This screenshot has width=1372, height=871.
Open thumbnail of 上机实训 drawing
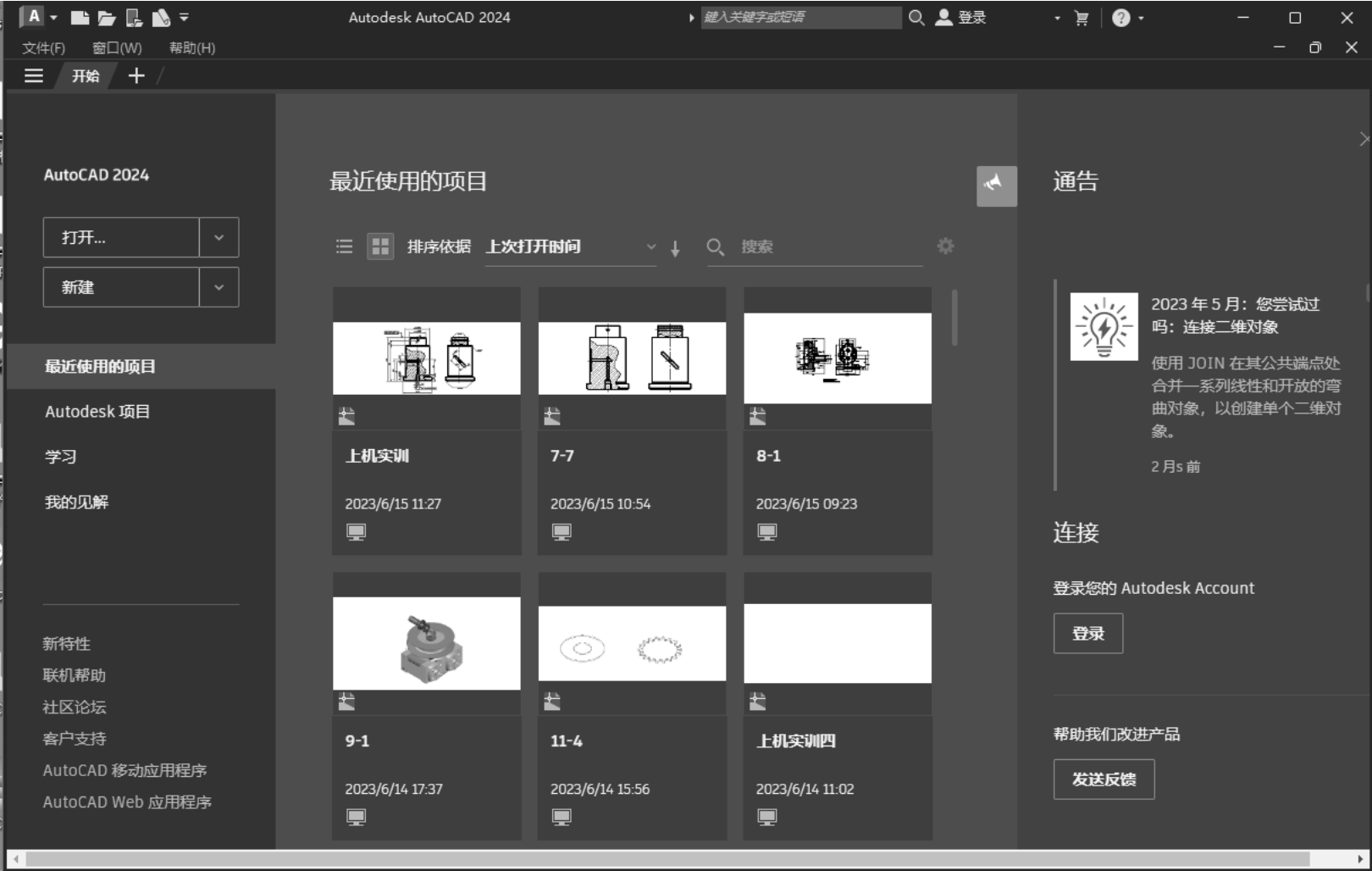coord(427,358)
